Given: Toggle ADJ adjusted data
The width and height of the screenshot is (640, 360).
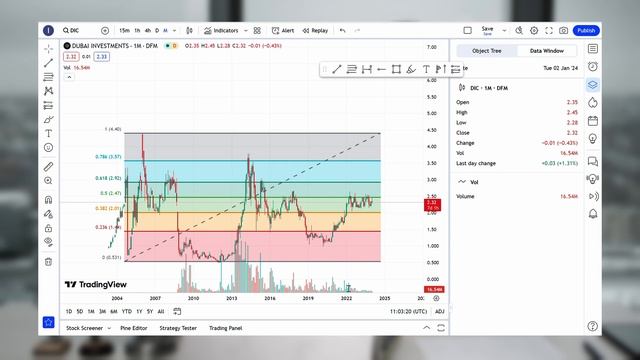Looking at the screenshot, I should [440, 311].
